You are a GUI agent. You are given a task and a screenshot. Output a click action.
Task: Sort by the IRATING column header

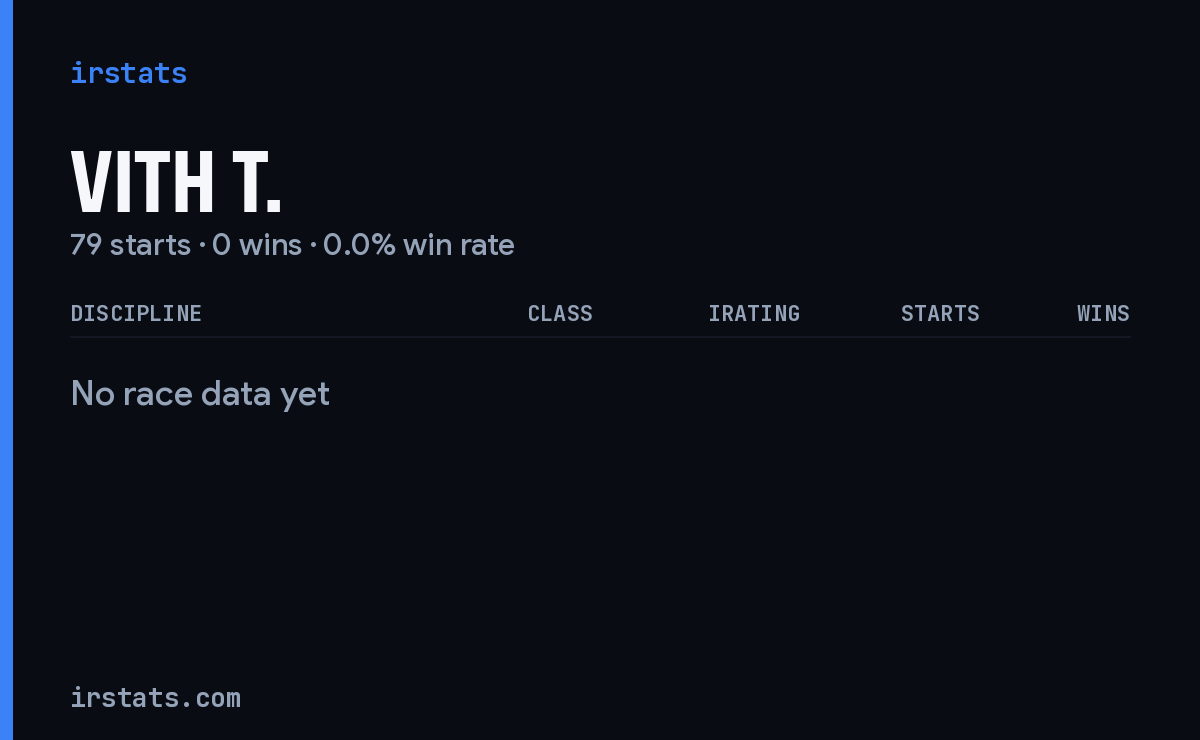[754, 313]
